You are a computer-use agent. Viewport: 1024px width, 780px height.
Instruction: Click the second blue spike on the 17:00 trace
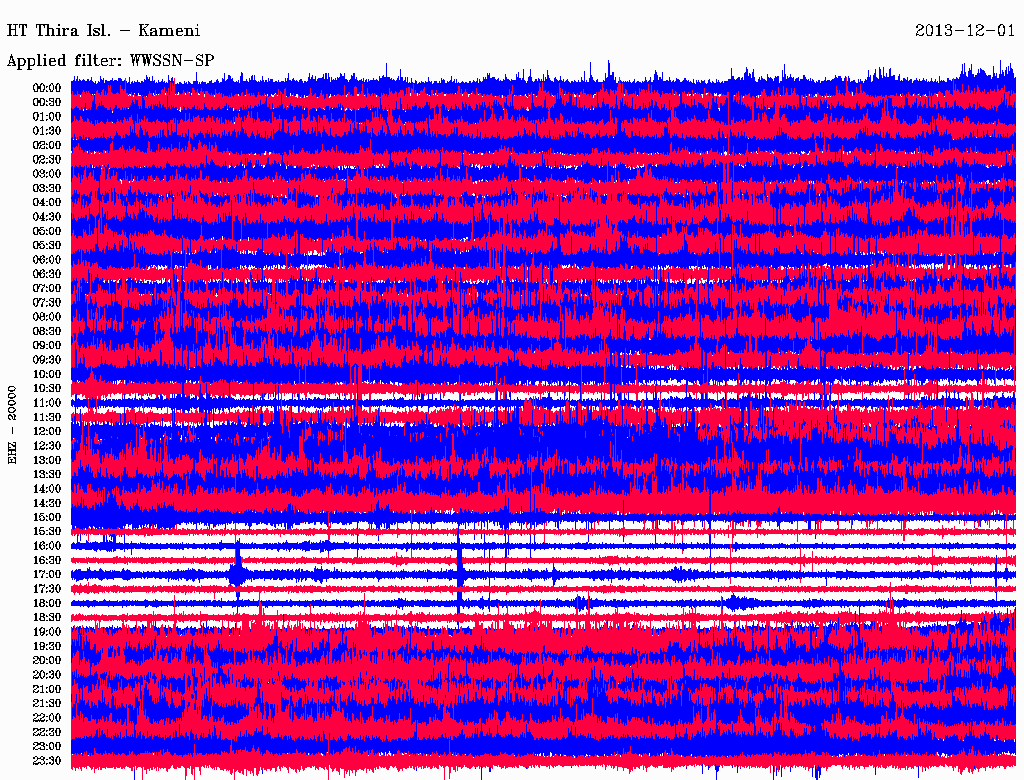coord(459,573)
